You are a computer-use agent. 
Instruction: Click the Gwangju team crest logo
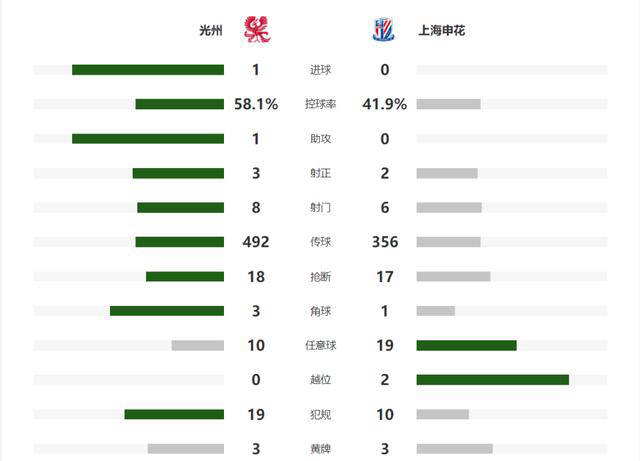[x=257, y=30]
